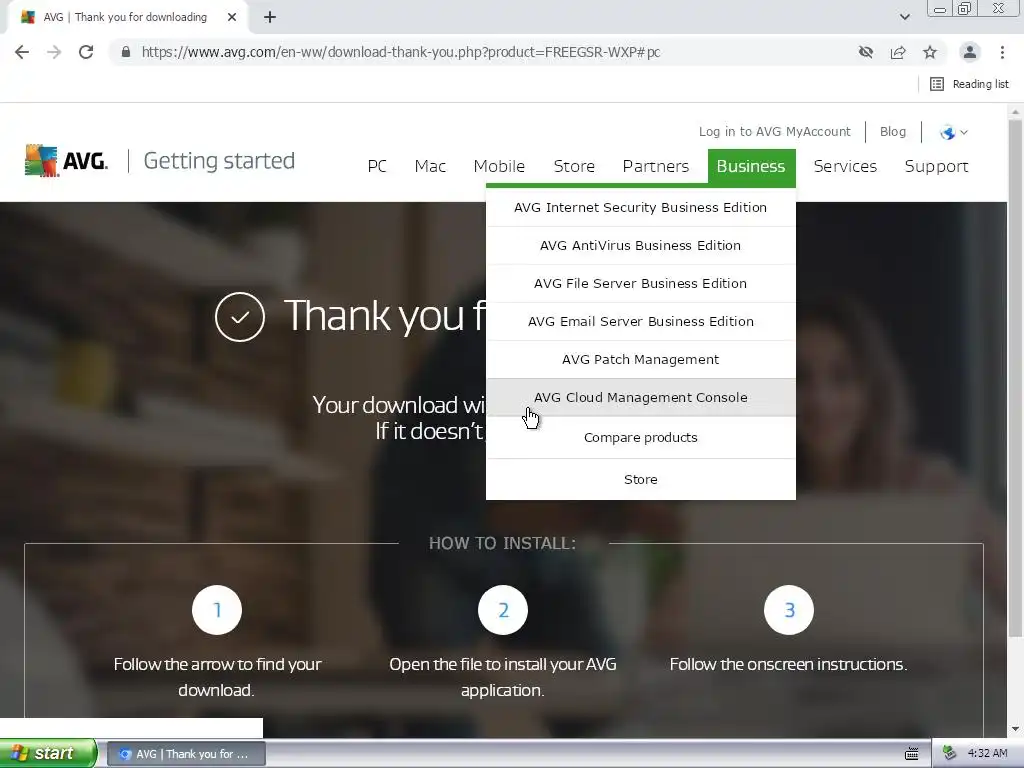Select AVG Internet Security Business Edition
Screen dimensions: 1024x768
pyautogui.click(x=641, y=208)
